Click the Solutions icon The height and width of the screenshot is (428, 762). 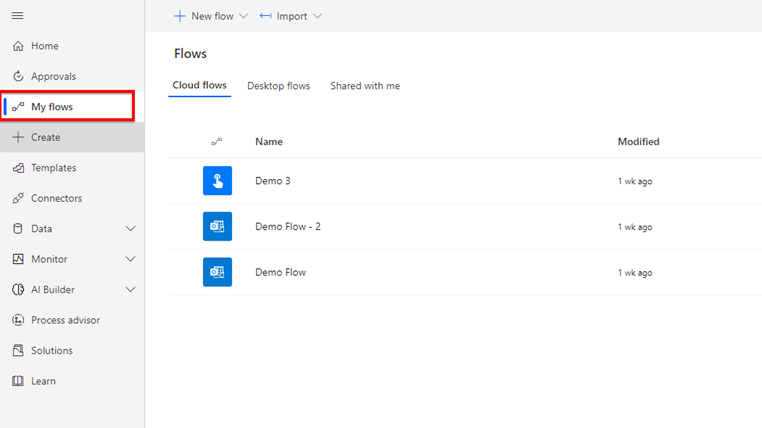point(18,350)
